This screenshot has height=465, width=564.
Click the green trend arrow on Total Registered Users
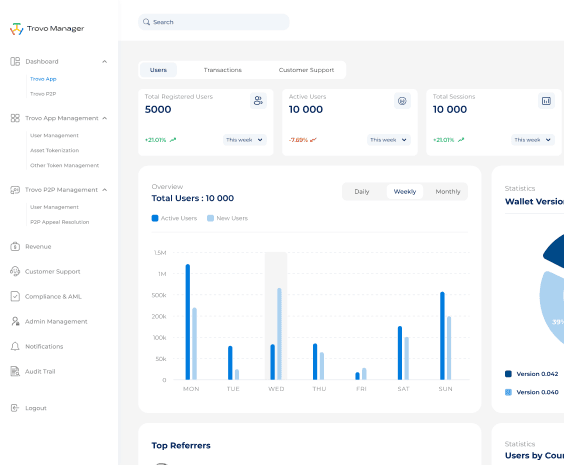pyautogui.click(x=173, y=140)
